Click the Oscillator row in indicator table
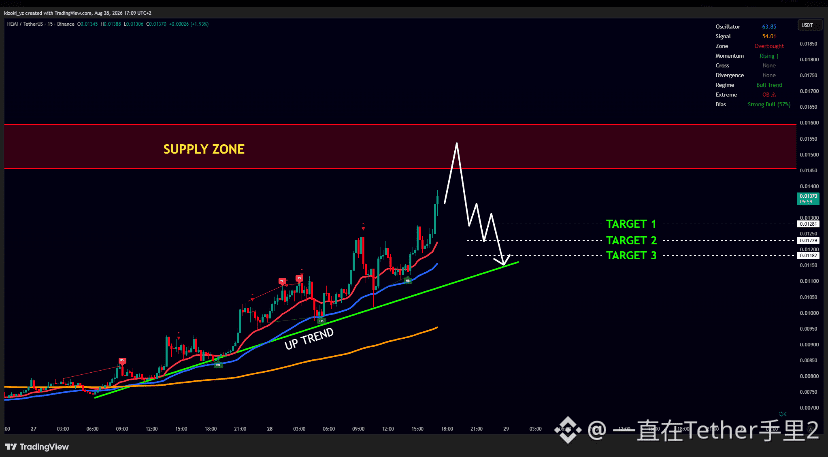 (752, 26)
